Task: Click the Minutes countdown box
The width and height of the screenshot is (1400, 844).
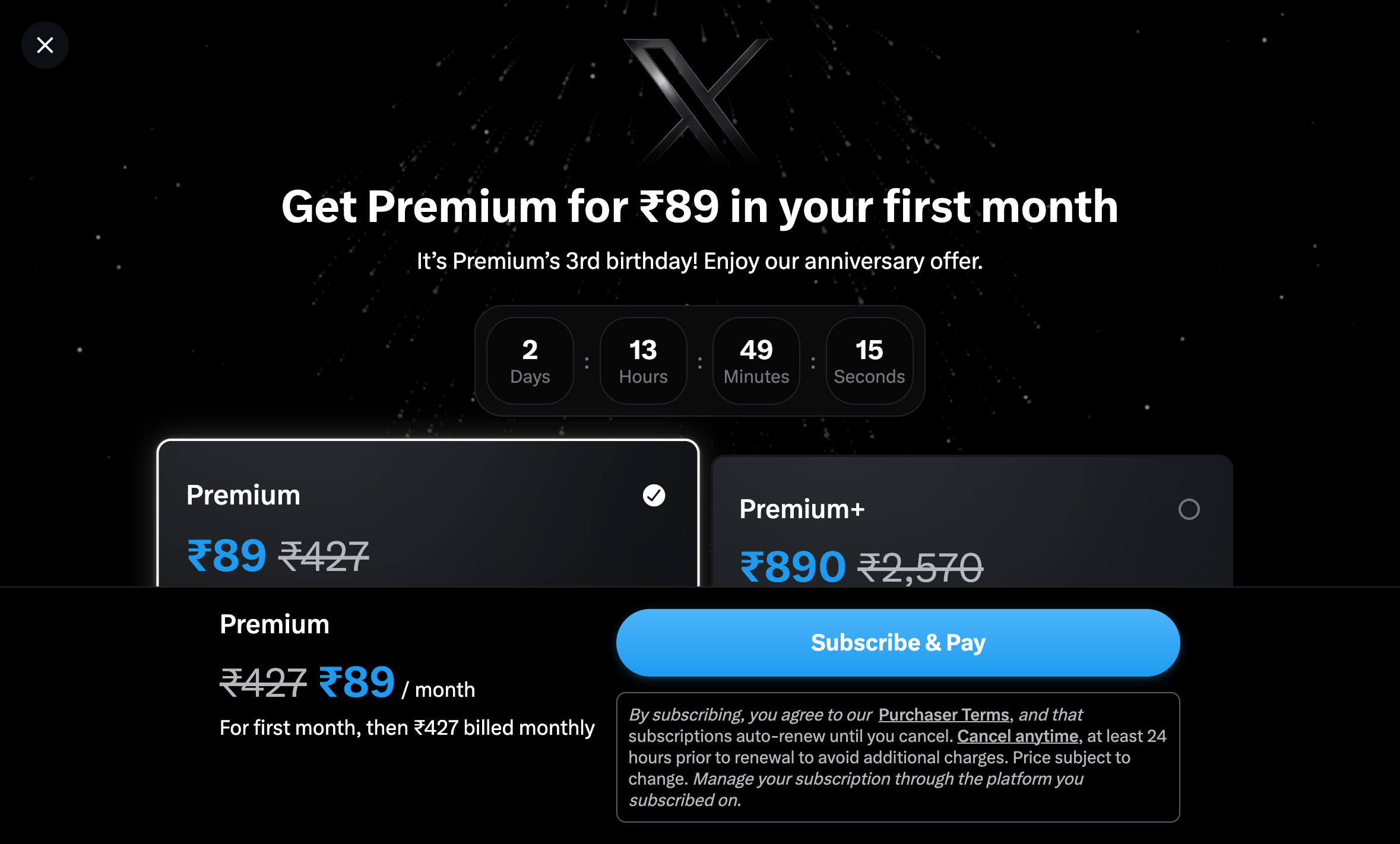Action: [x=756, y=361]
